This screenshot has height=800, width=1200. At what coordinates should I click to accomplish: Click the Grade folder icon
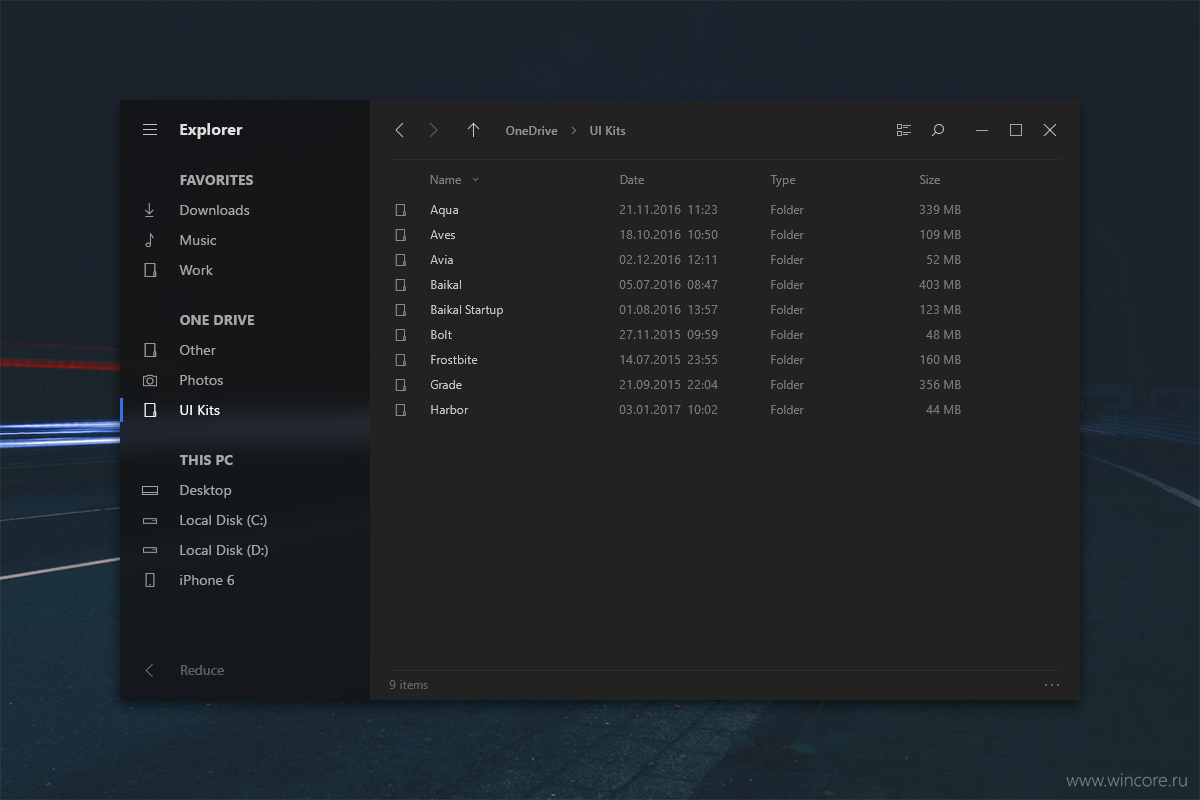[x=401, y=385]
